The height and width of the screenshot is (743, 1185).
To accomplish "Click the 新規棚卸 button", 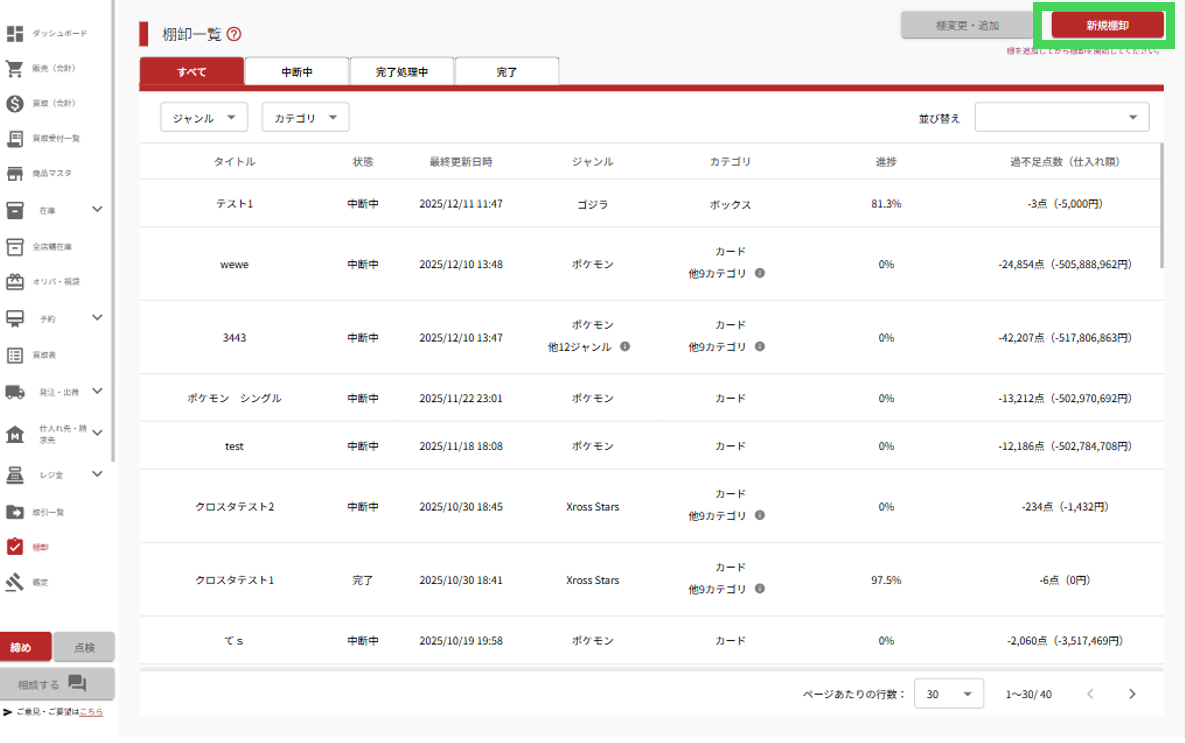I will 1107,25.
